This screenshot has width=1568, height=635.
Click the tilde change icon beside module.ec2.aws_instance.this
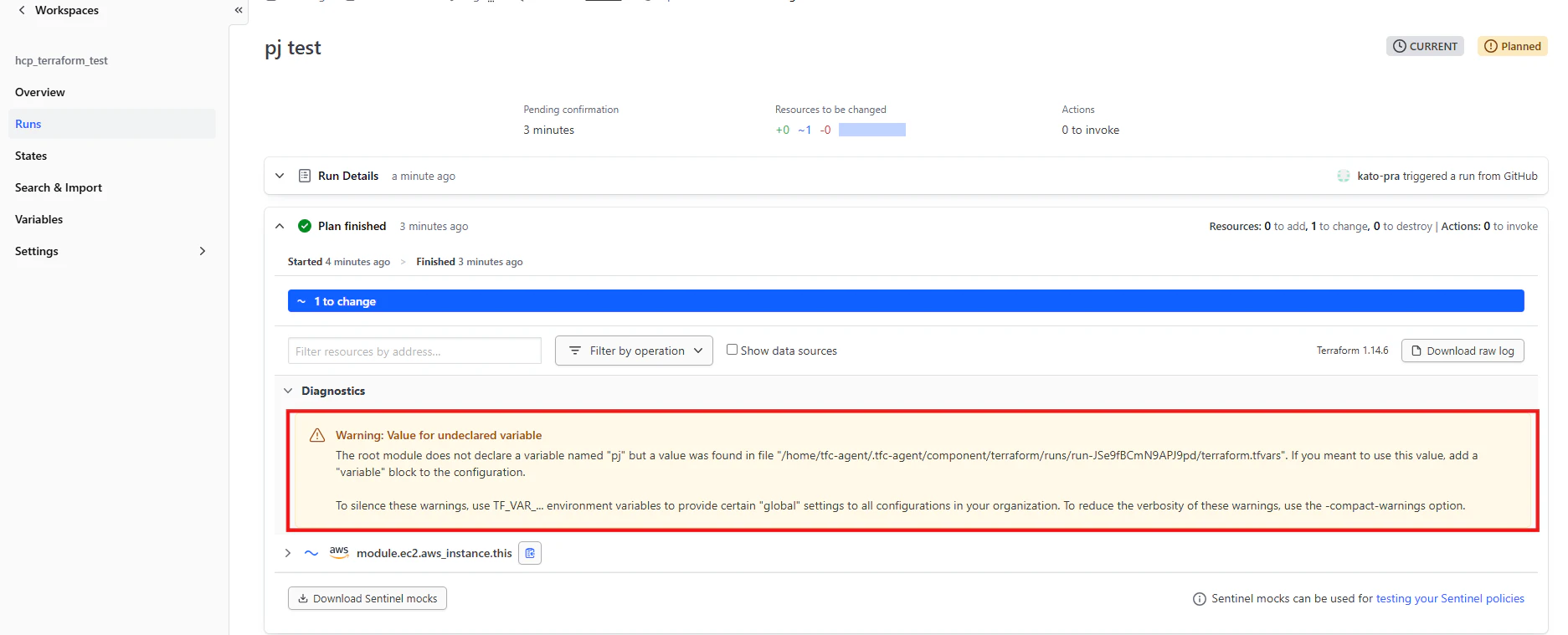[x=311, y=553]
